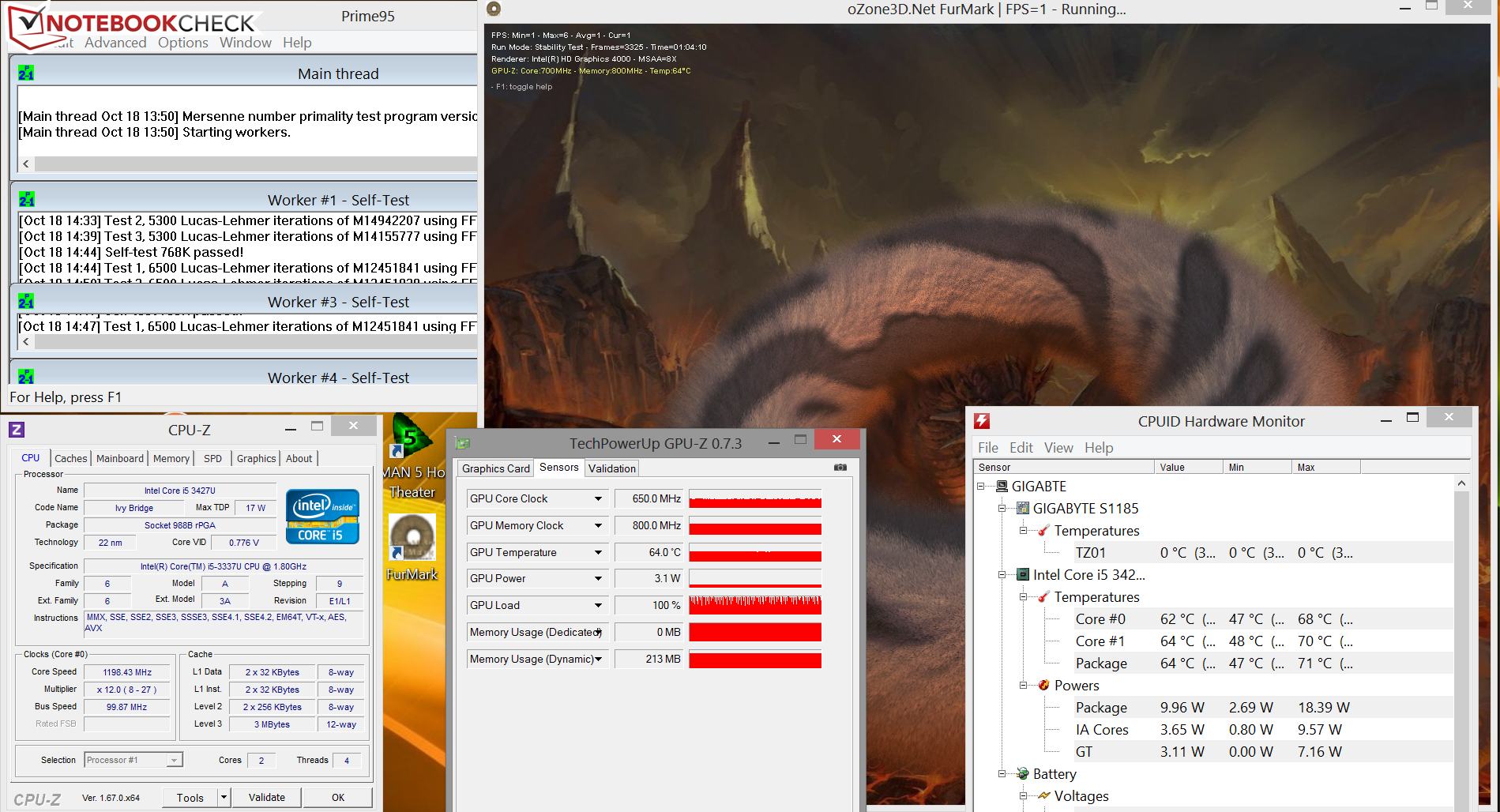Open the CPU-Z Tools dropdown arrow
Image resolution: width=1500 pixels, height=812 pixels.
pyautogui.click(x=224, y=797)
